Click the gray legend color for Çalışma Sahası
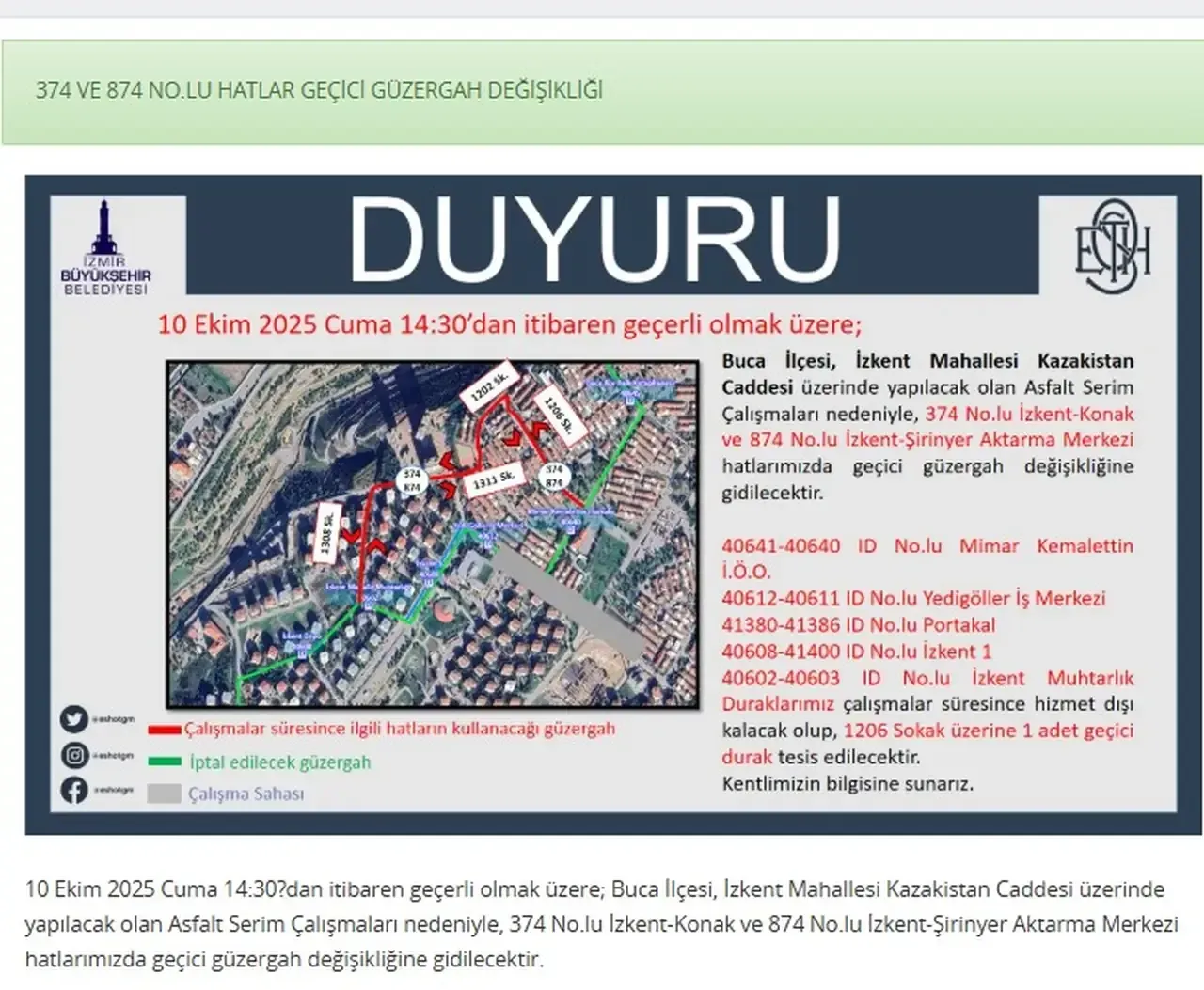This screenshot has height=990, width=1204. (x=164, y=794)
